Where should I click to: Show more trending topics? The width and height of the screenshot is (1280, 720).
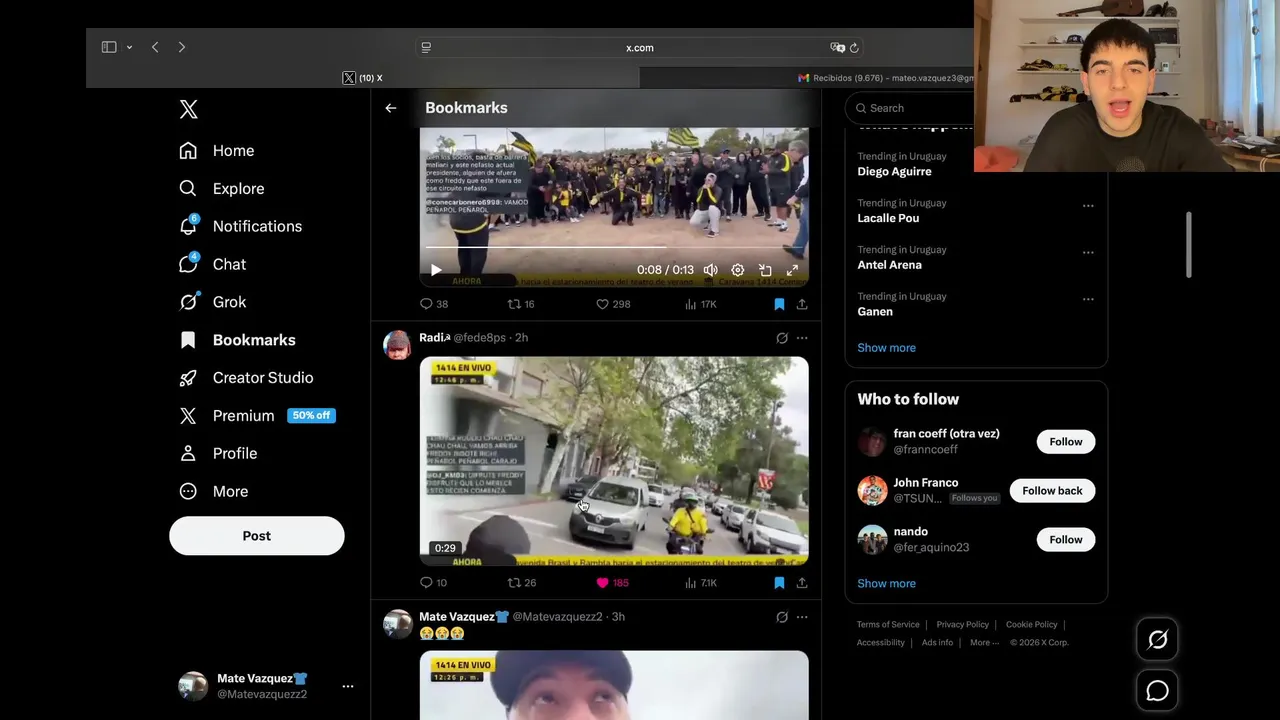click(x=886, y=348)
